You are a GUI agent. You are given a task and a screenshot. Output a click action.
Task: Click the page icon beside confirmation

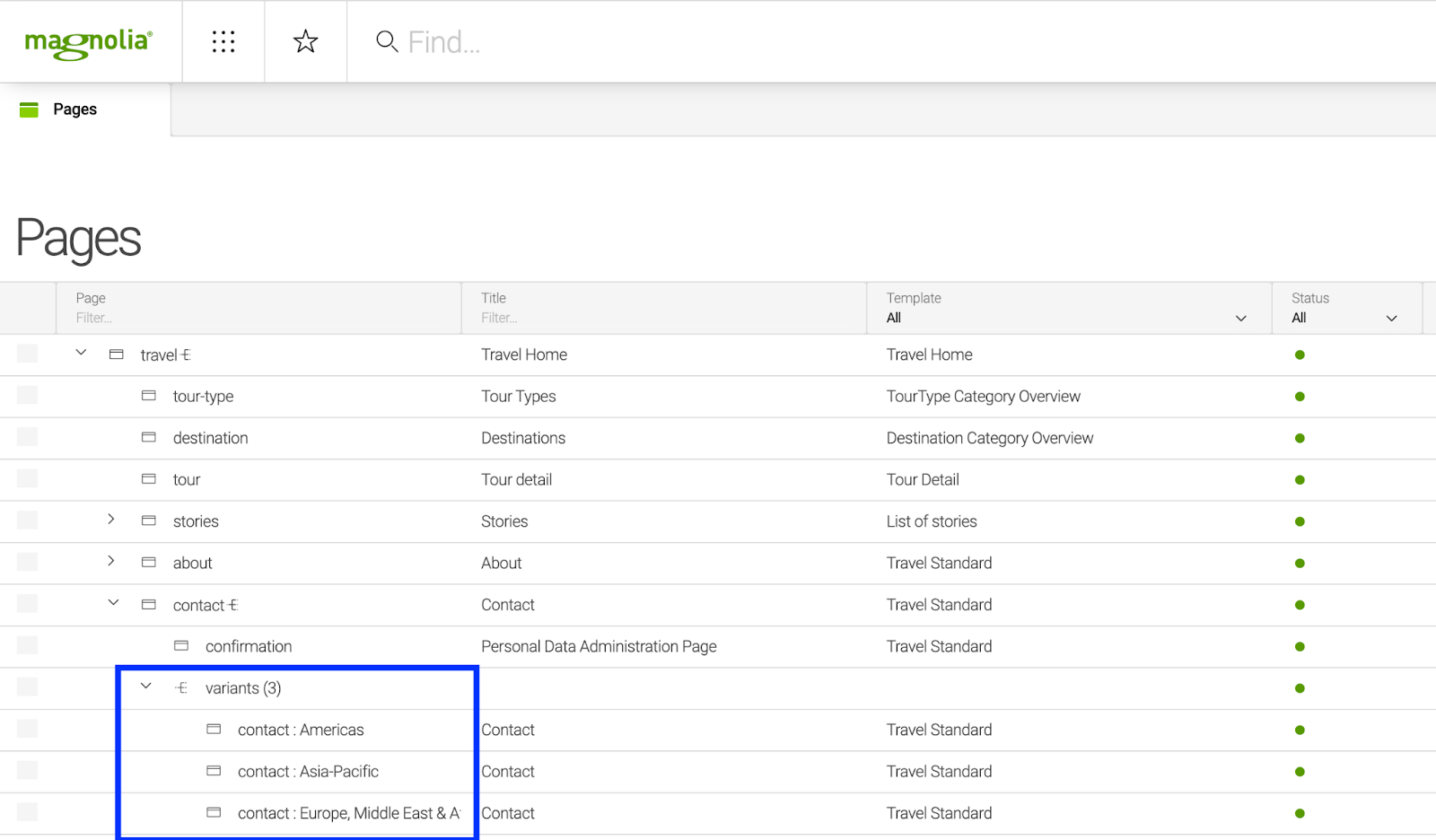[181, 646]
